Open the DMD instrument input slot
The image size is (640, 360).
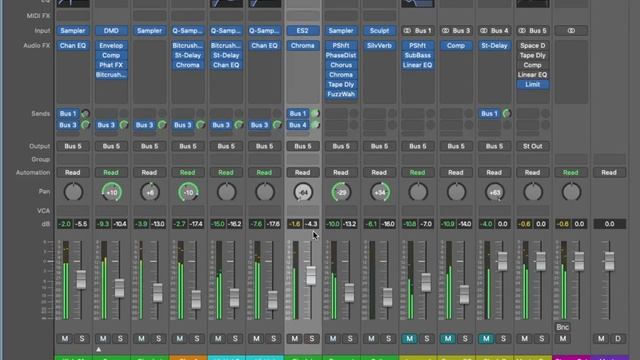111,31
